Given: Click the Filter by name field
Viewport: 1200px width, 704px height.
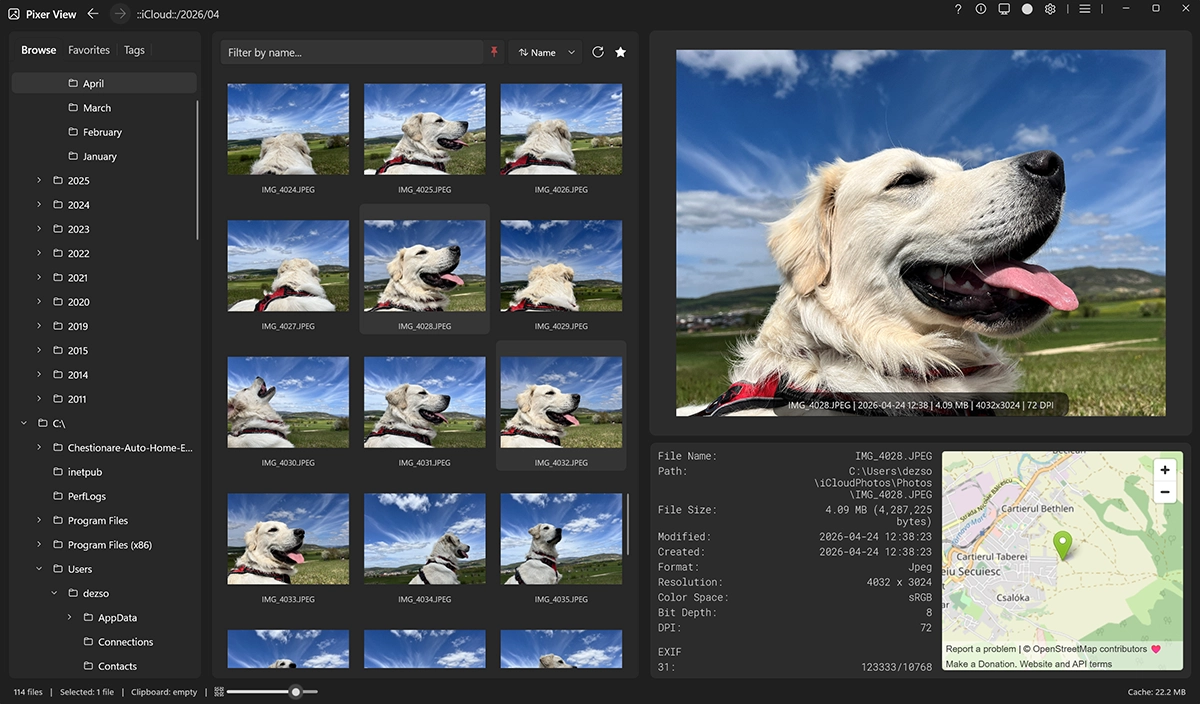Looking at the screenshot, I should click(x=352, y=52).
